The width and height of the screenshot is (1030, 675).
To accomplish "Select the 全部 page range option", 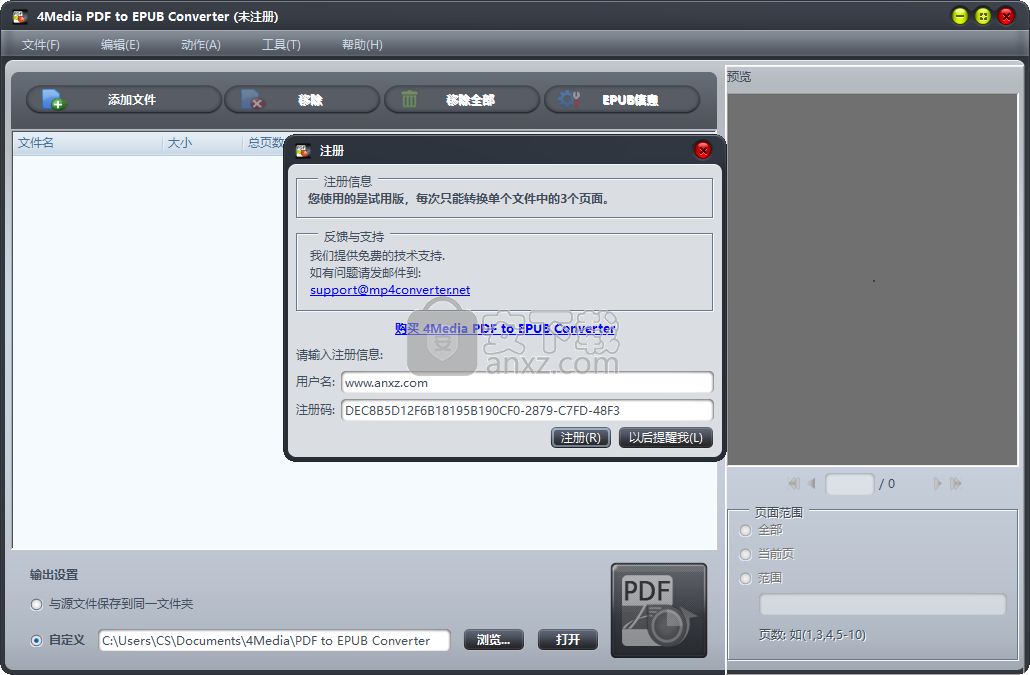I will click(x=745, y=530).
